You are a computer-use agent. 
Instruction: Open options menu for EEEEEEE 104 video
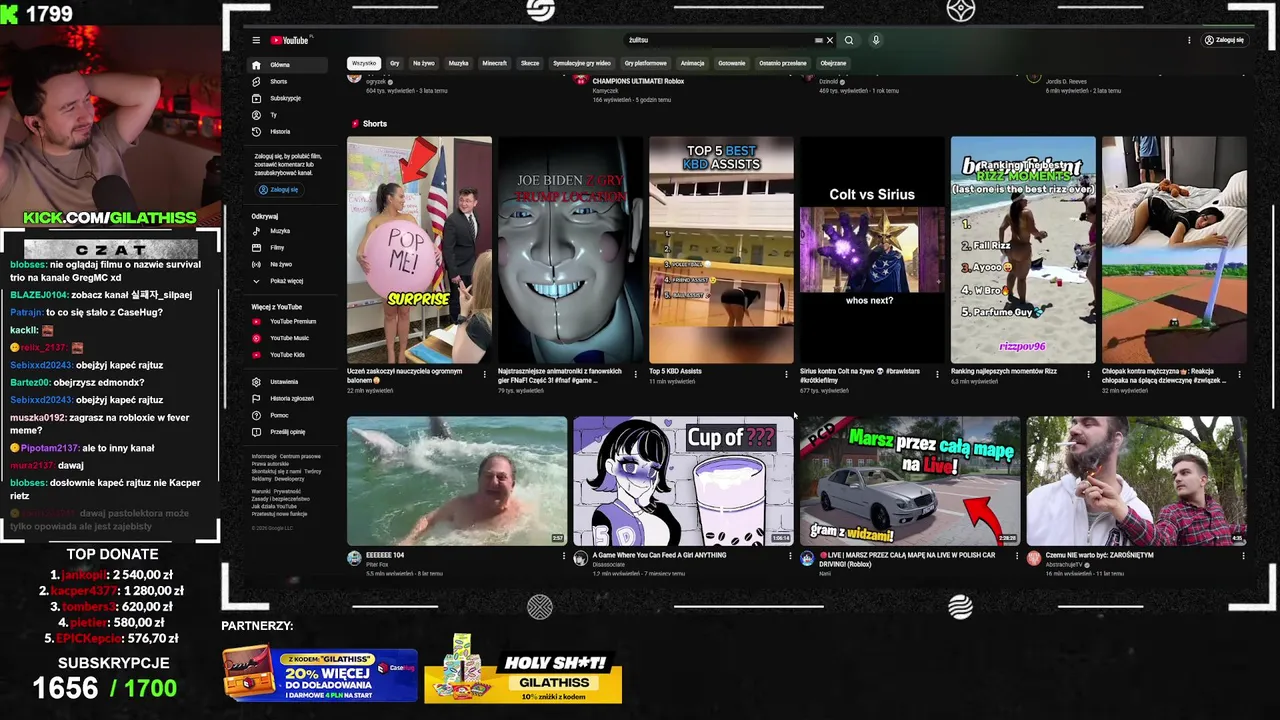[563, 556]
